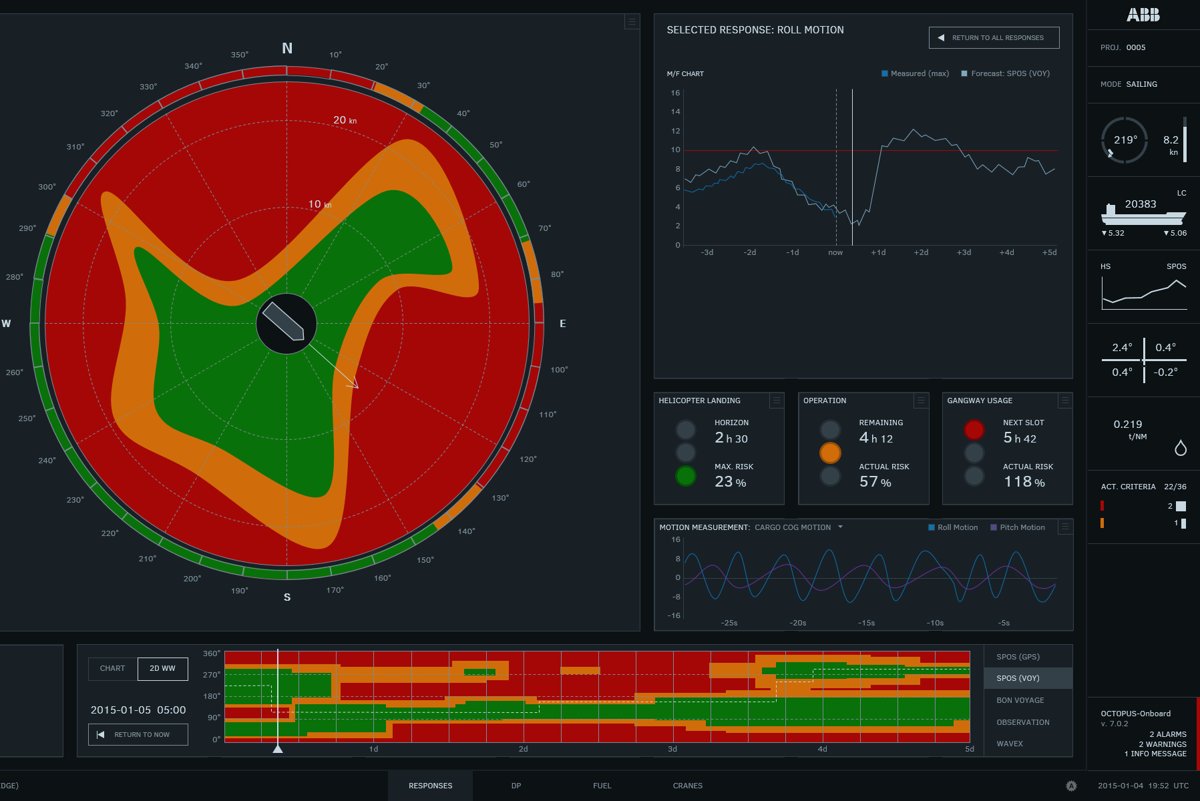Viewport: 1200px width, 801px height.
Task: Open the Operation panel menu icon
Action: (x=920, y=400)
